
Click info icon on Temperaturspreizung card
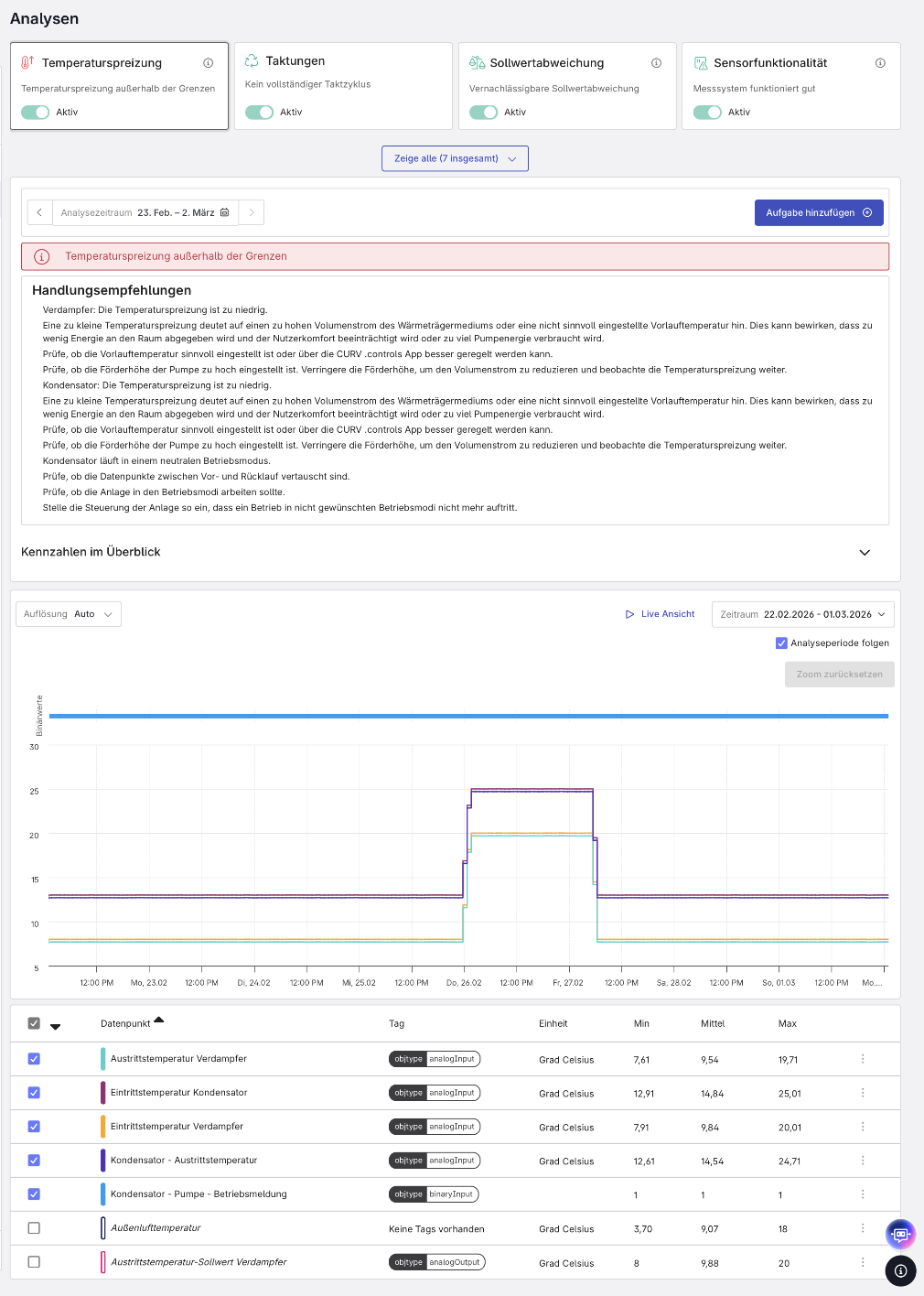click(209, 63)
